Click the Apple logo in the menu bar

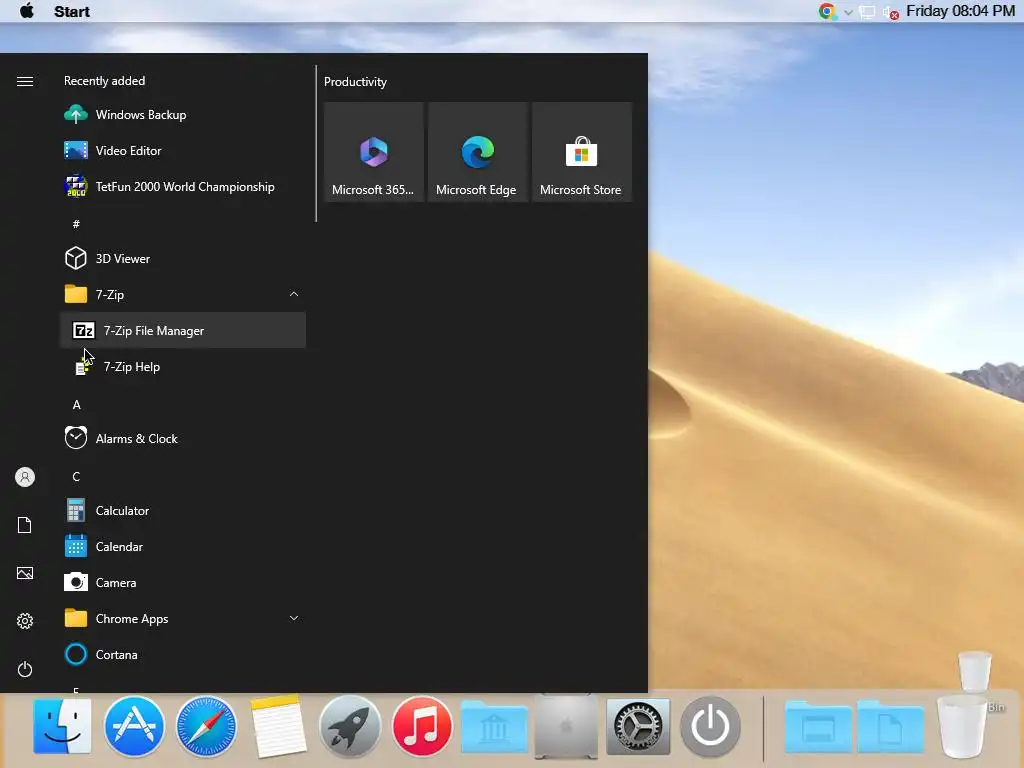point(27,11)
